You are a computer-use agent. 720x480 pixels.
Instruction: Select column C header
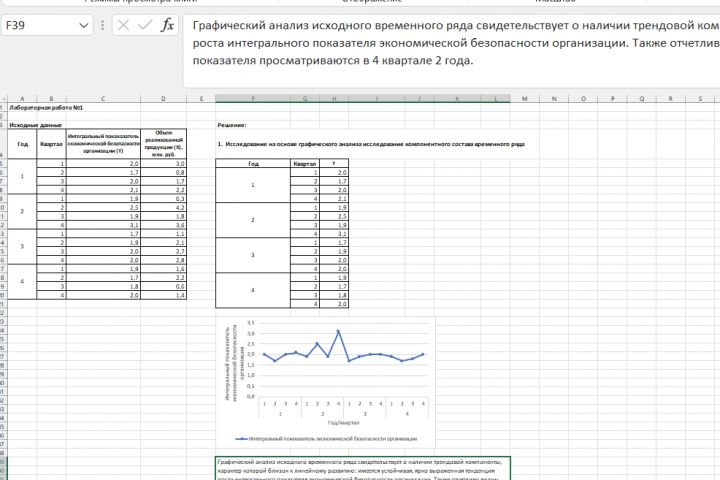coord(103,99)
